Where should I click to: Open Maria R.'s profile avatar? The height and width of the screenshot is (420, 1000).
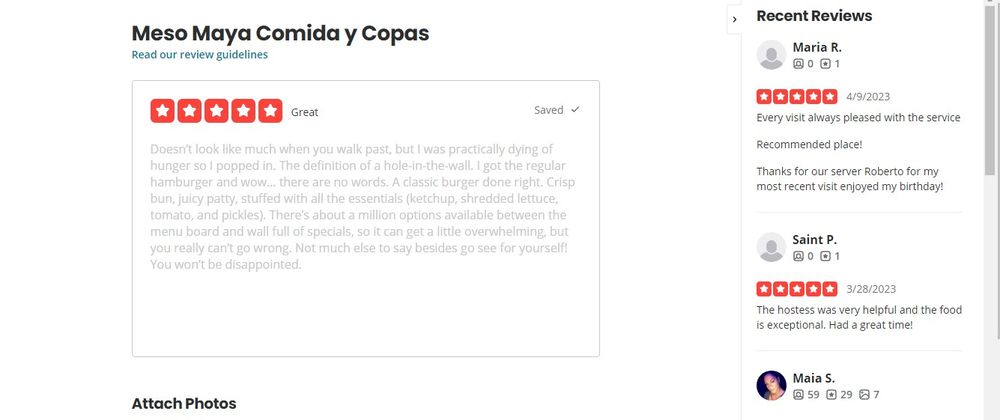tap(771, 55)
